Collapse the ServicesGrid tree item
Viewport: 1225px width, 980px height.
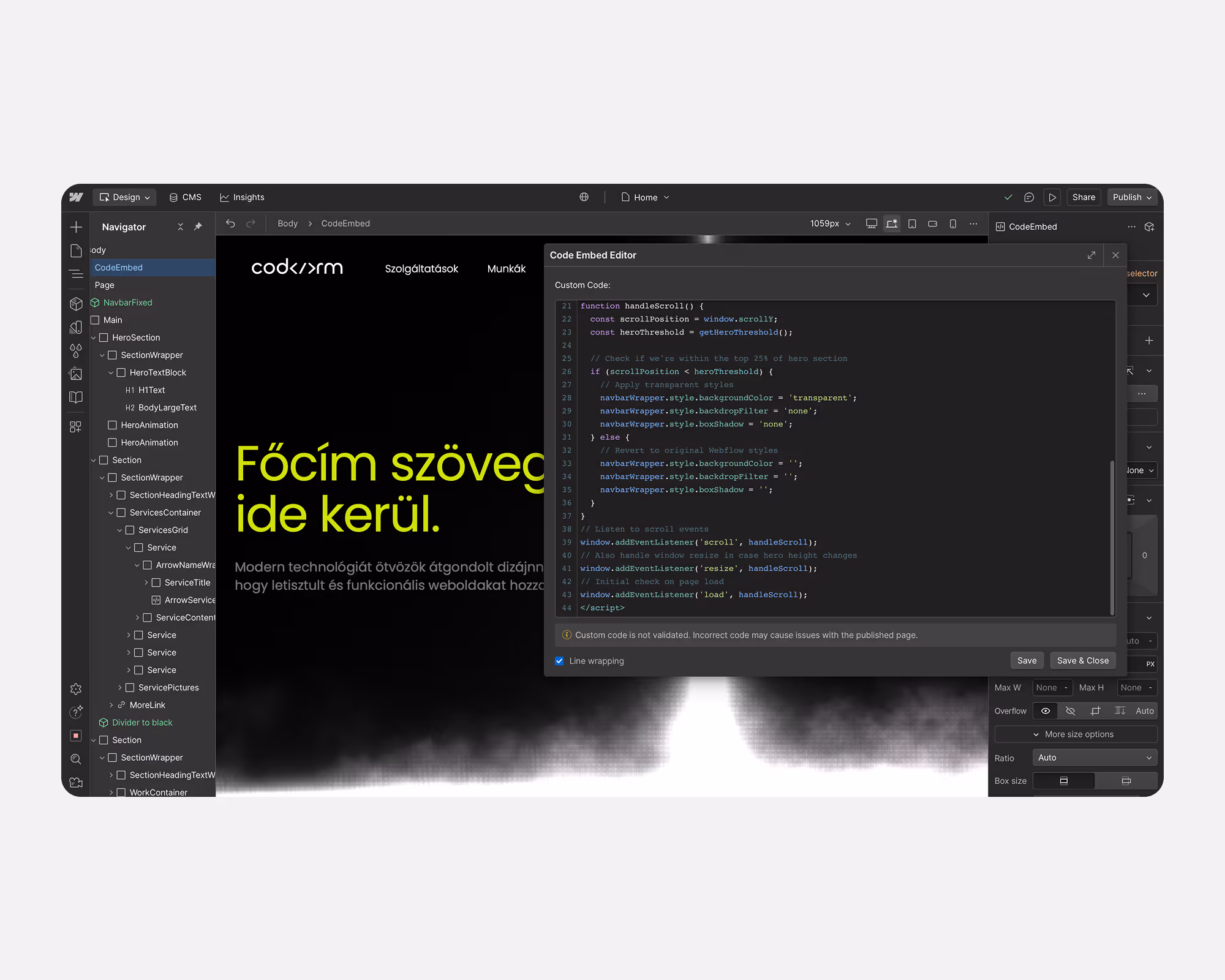click(120, 530)
